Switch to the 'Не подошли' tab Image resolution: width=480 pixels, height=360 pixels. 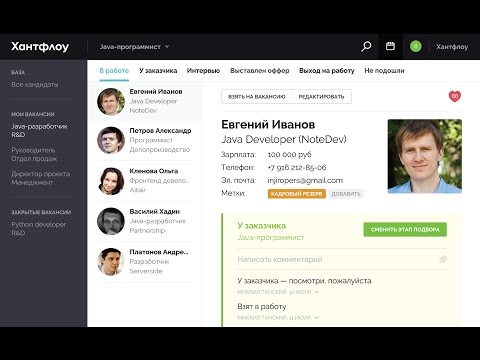[x=384, y=71]
